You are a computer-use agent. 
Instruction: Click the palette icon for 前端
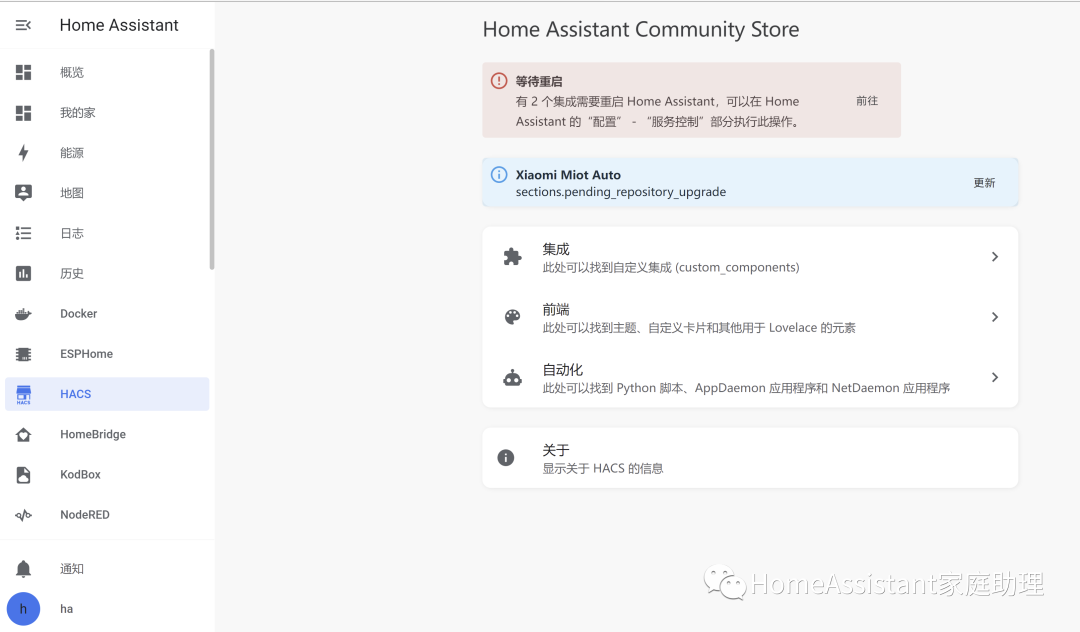tap(512, 317)
